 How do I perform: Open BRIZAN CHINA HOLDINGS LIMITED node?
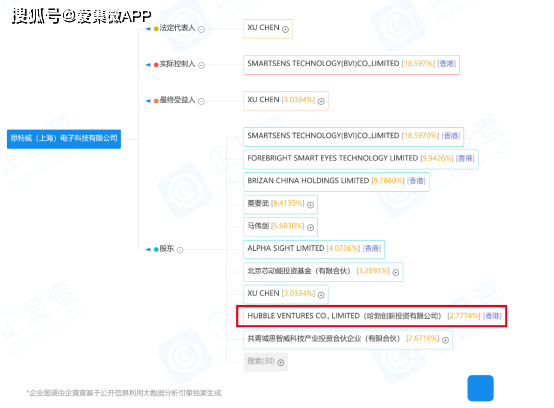[337, 182]
